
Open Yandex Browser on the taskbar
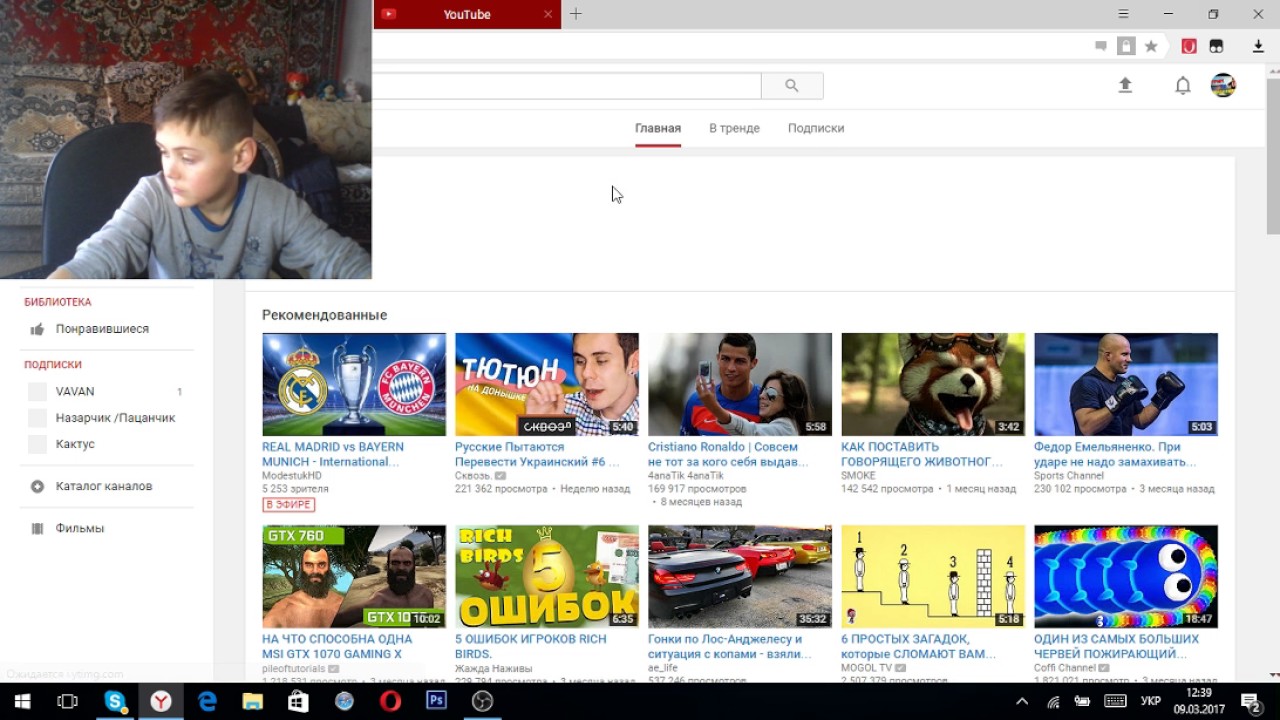(x=161, y=701)
